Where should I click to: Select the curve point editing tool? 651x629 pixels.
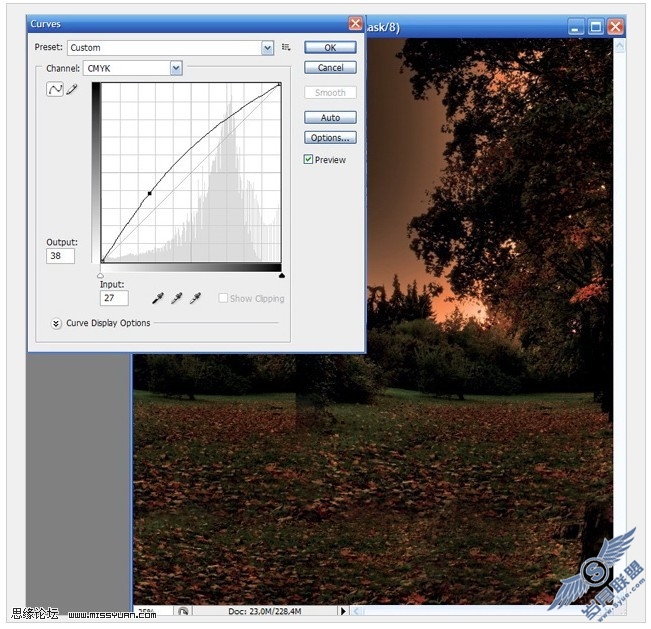point(55,89)
